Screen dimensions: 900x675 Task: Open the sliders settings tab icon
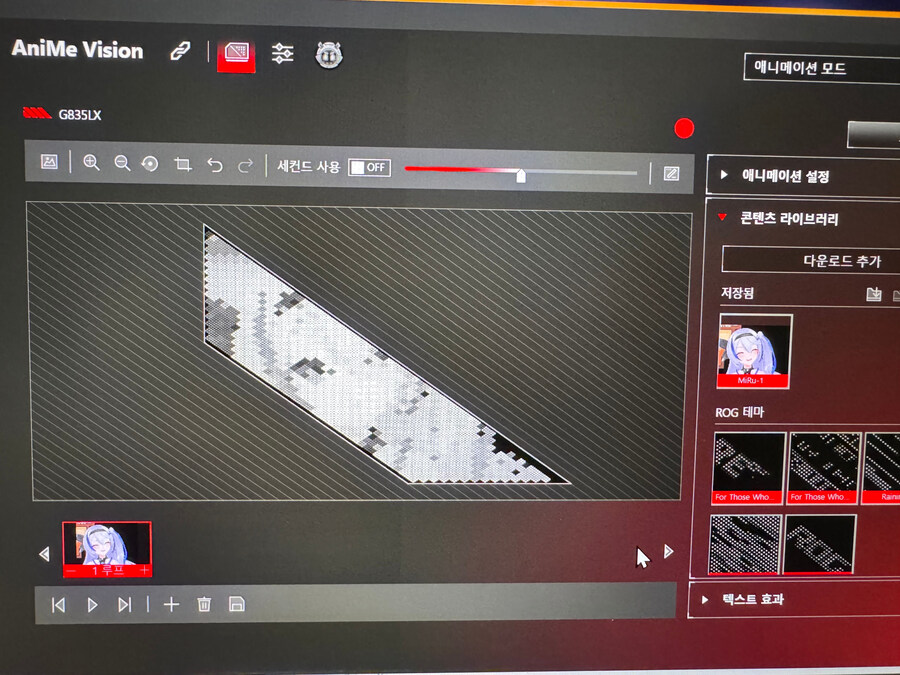[x=282, y=53]
